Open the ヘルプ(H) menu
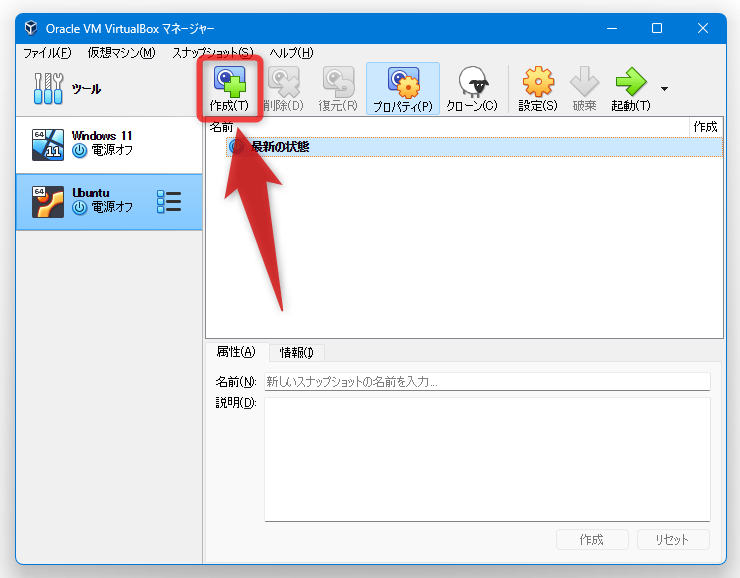 tap(291, 52)
